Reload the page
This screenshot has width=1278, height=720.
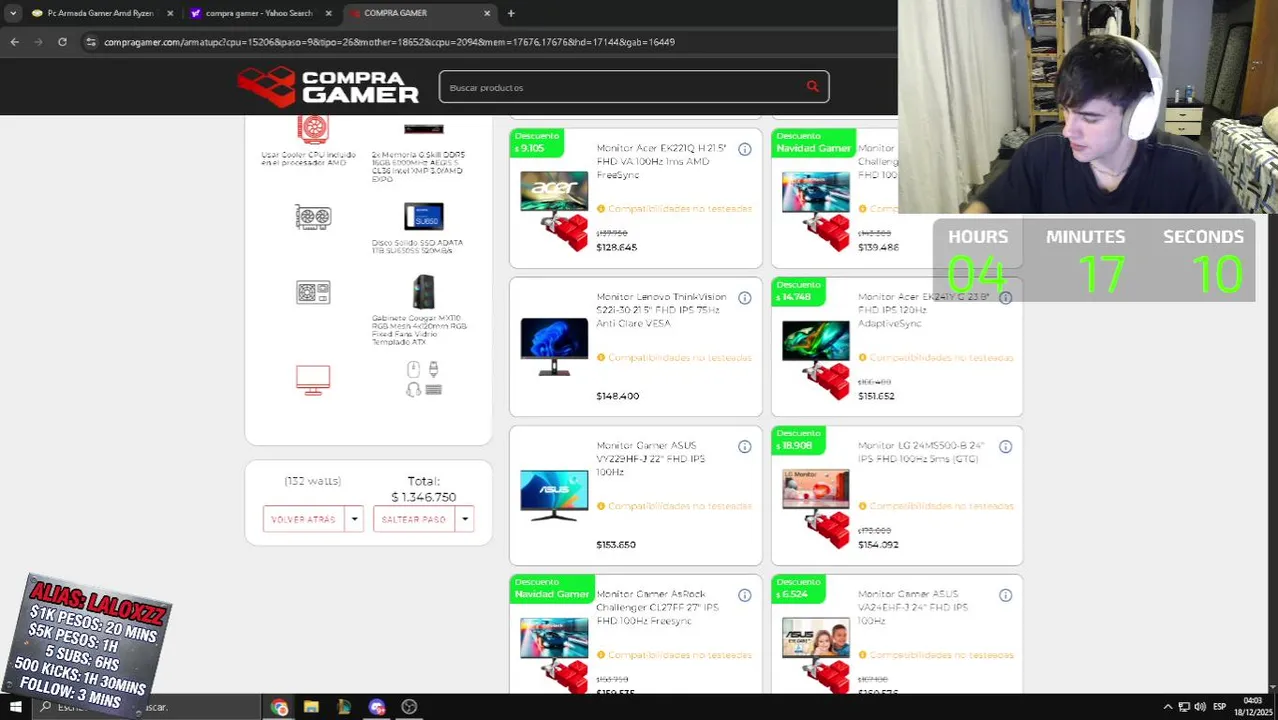(x=62, y=42)
